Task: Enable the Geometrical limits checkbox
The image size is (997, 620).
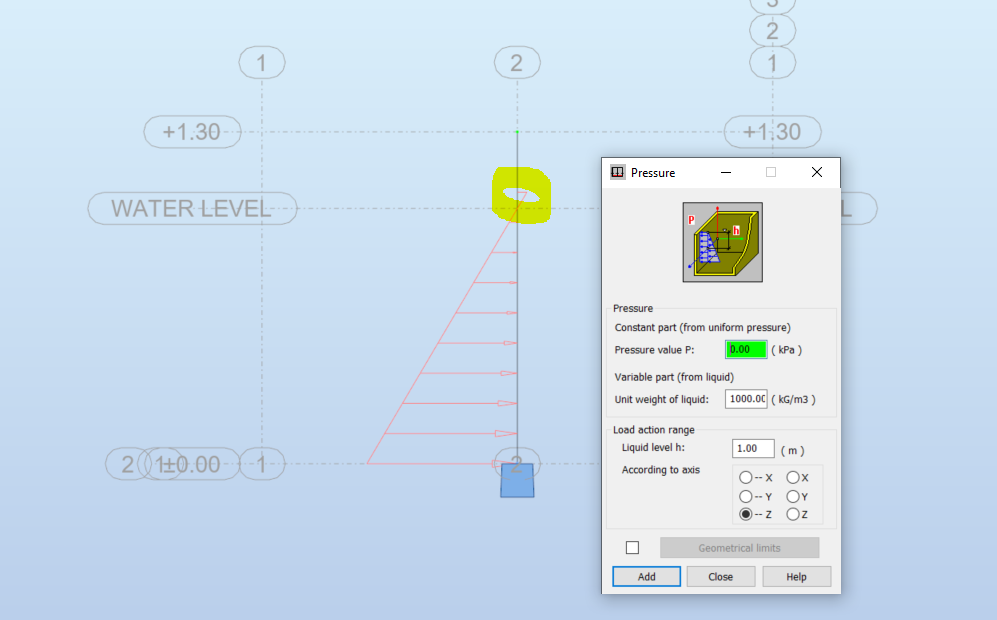Action: [x=631, y=547]
